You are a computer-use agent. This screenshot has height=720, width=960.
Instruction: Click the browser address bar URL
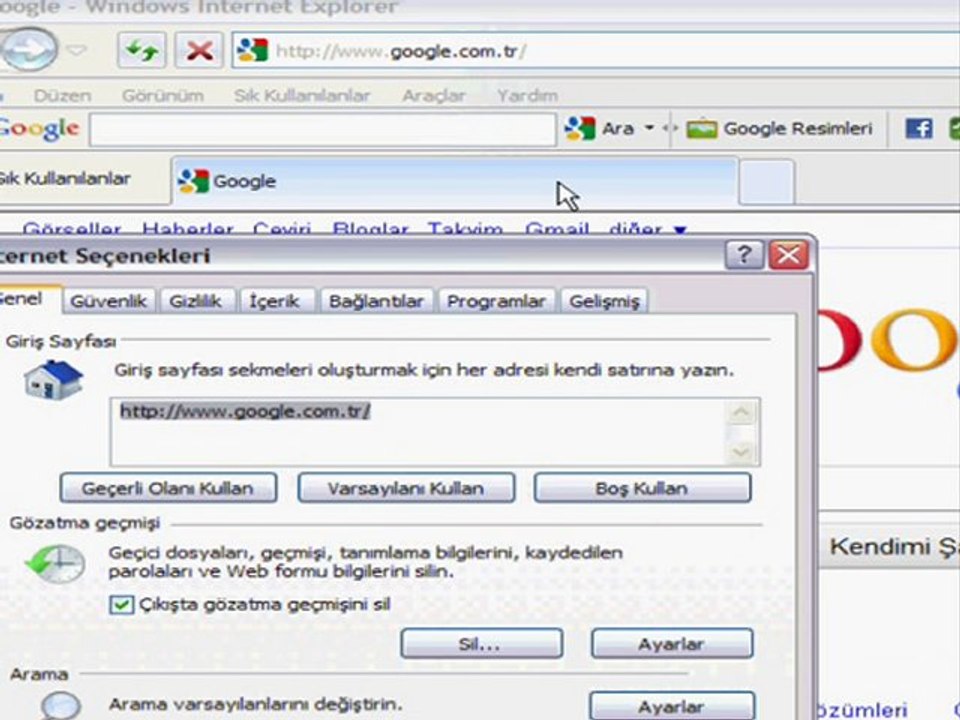[401, 51]
